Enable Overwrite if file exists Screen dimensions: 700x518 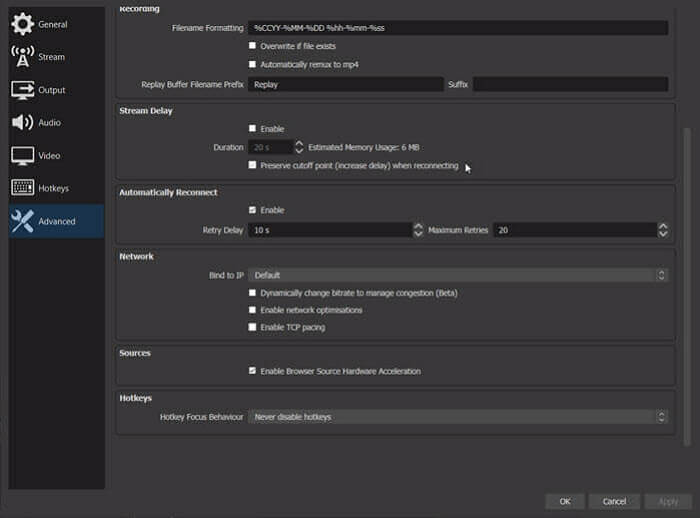coord(252,46)
